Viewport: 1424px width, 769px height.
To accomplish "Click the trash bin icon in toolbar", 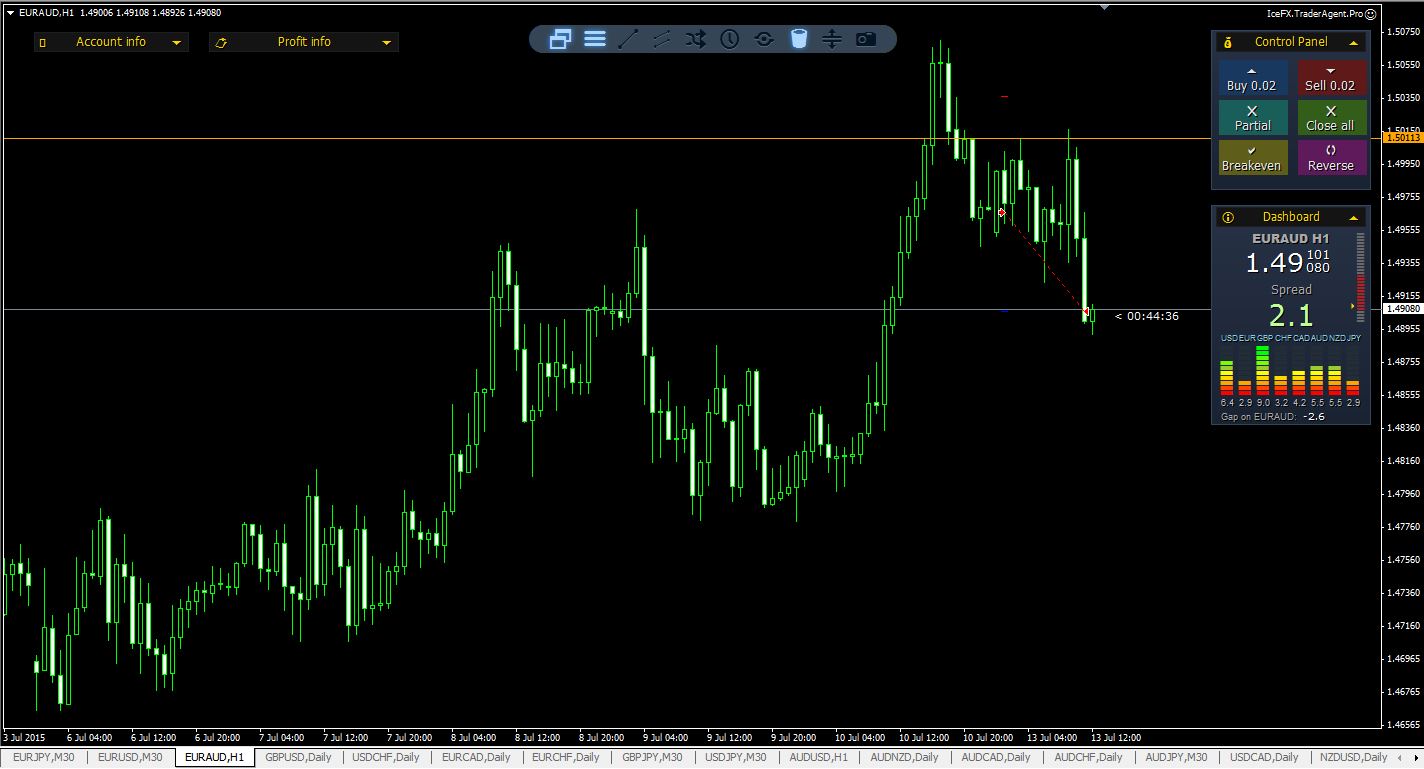I will point(798,39).
